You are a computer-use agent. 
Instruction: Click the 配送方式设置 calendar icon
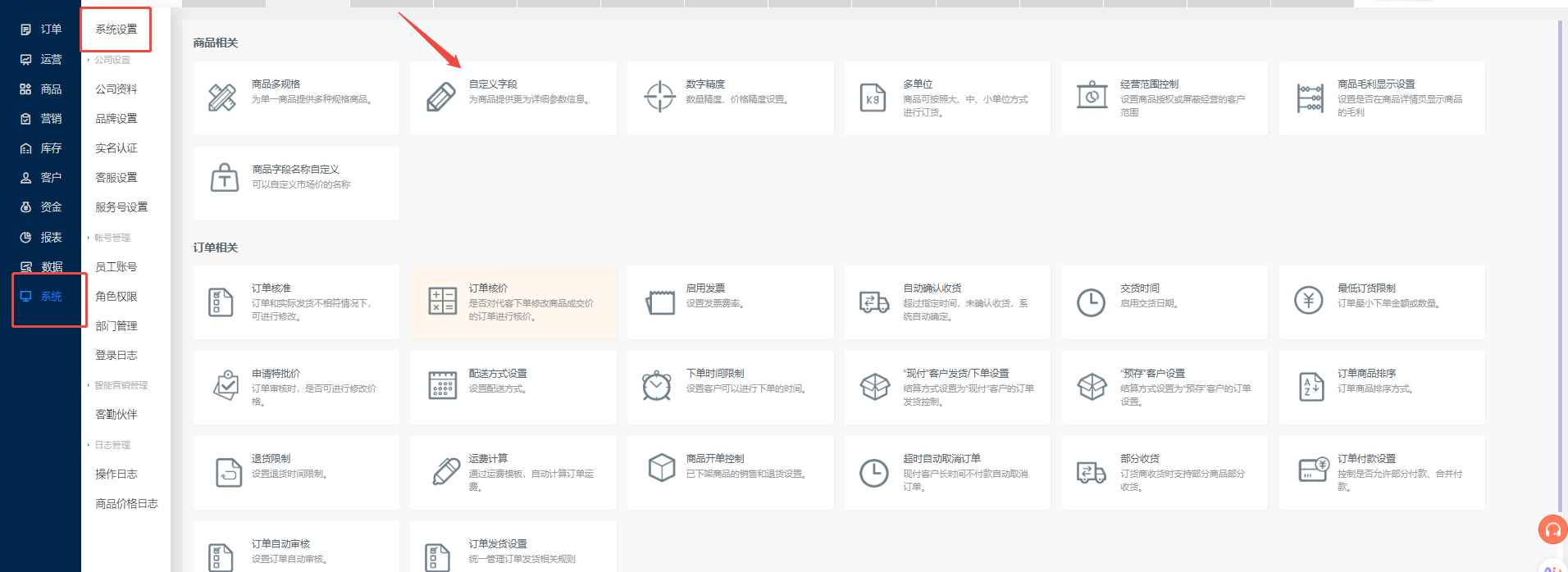443,384
